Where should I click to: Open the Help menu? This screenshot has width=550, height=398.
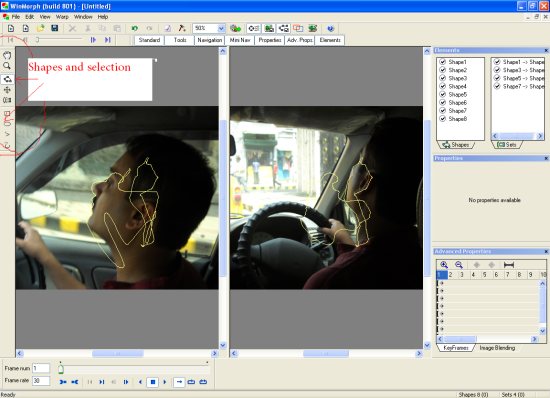point(103,17)
